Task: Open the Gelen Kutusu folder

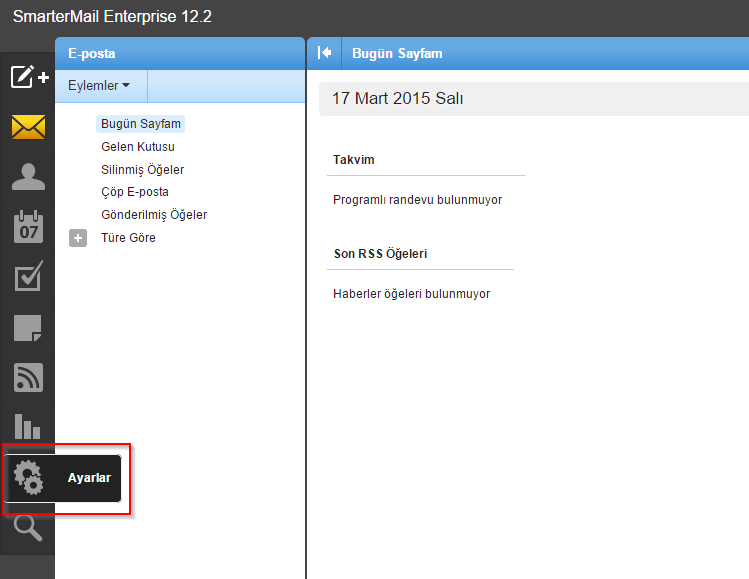Action: (138, 147)
